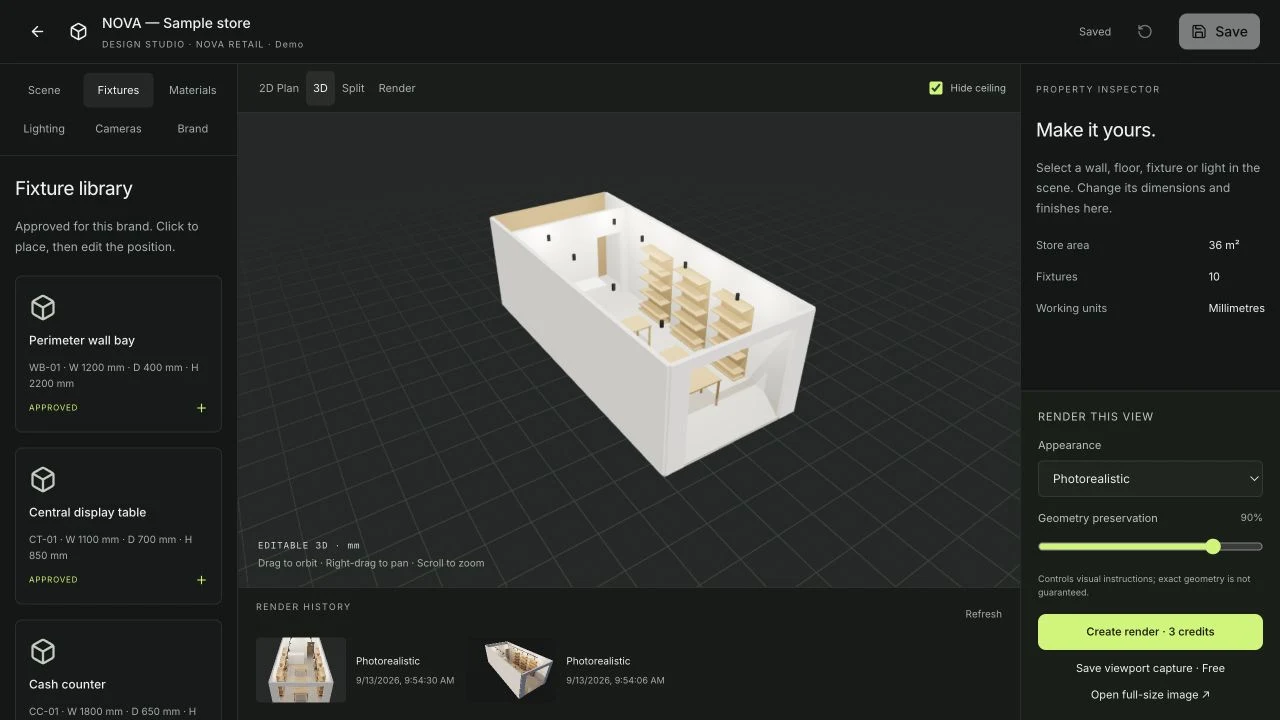Click the NOVA cube logo icon
The image size is (1280, 720).
pyautogui.click(x=78, y=32)
